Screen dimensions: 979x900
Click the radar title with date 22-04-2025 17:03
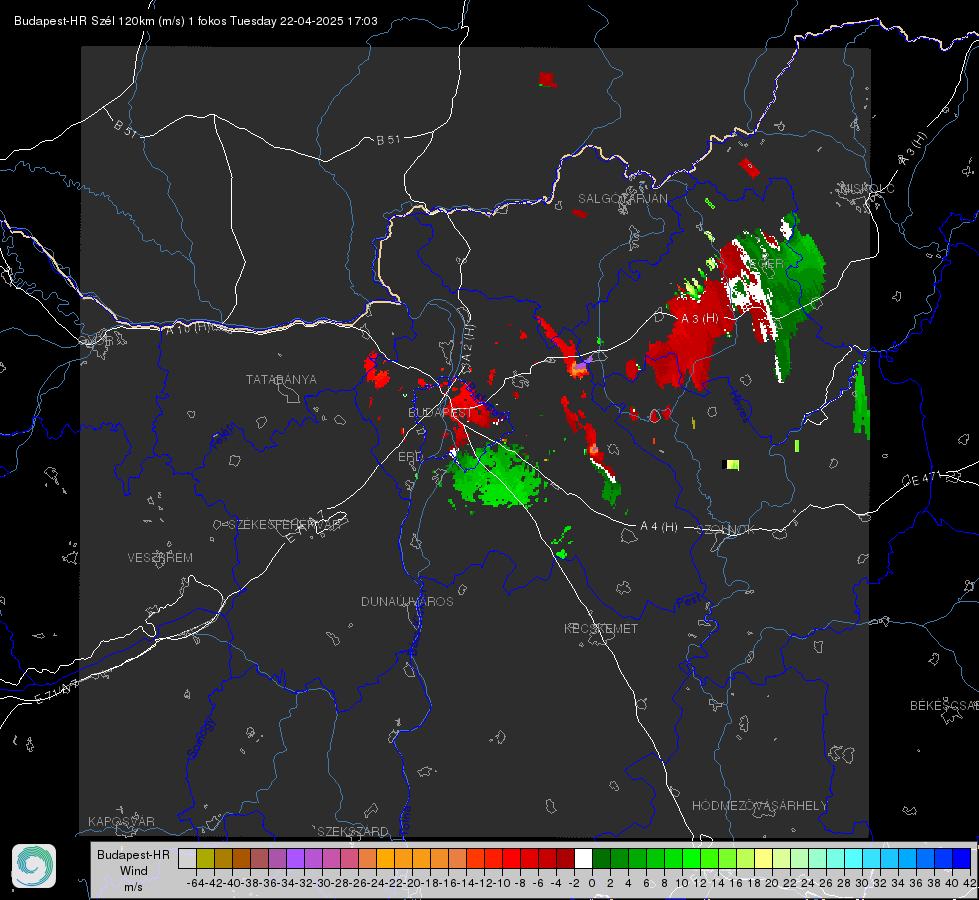(x=196, y=21)
